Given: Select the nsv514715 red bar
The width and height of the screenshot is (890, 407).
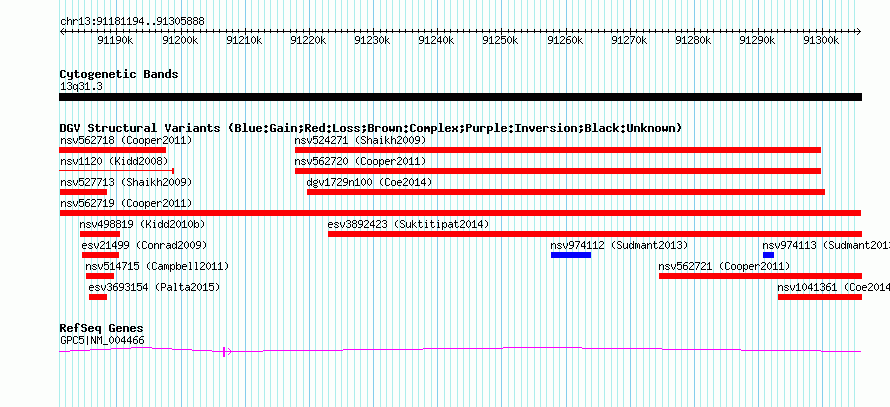Looking at the screenshot, I should click(x=100, y=276).
